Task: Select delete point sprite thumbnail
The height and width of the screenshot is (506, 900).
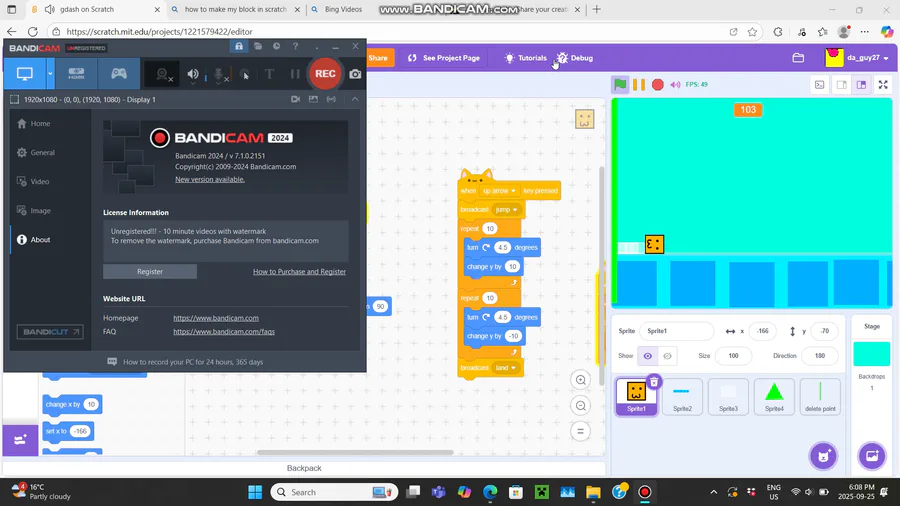Action: (820, 396)
